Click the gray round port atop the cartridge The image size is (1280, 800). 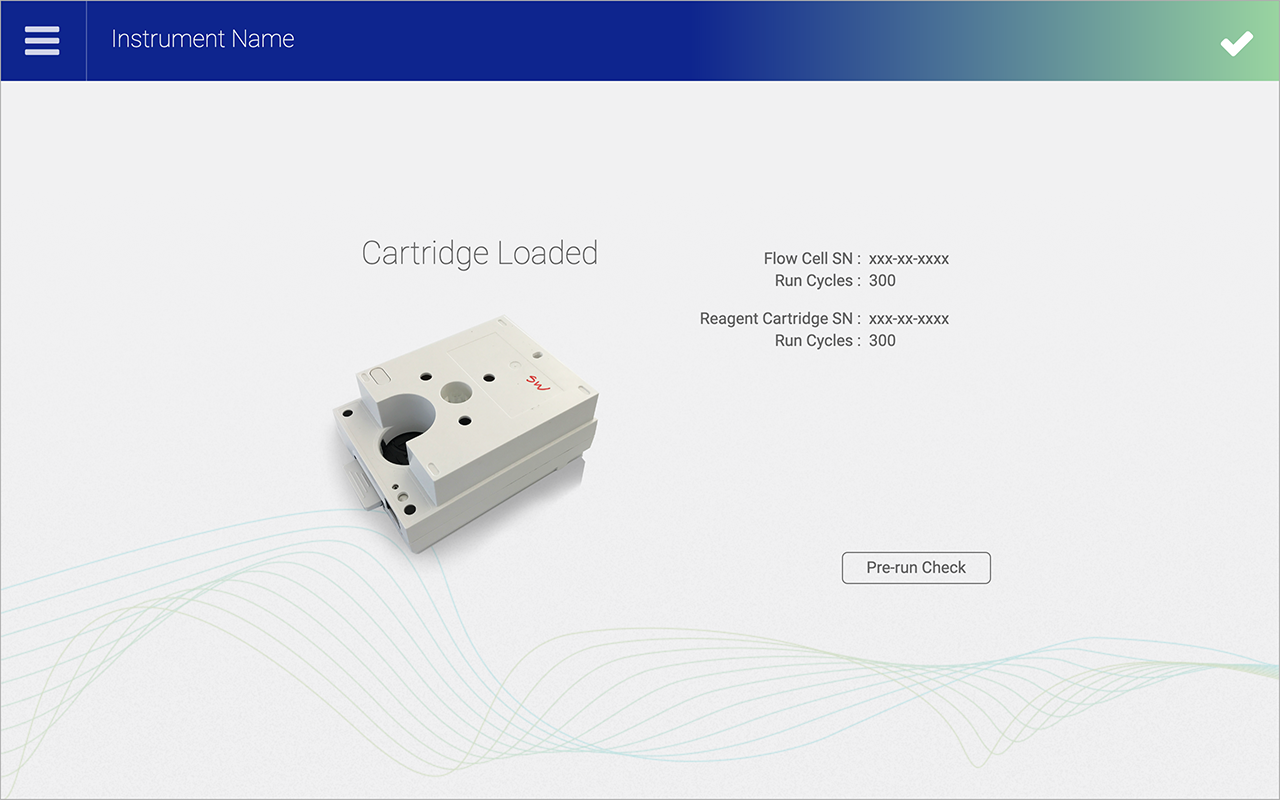[456, 391]
